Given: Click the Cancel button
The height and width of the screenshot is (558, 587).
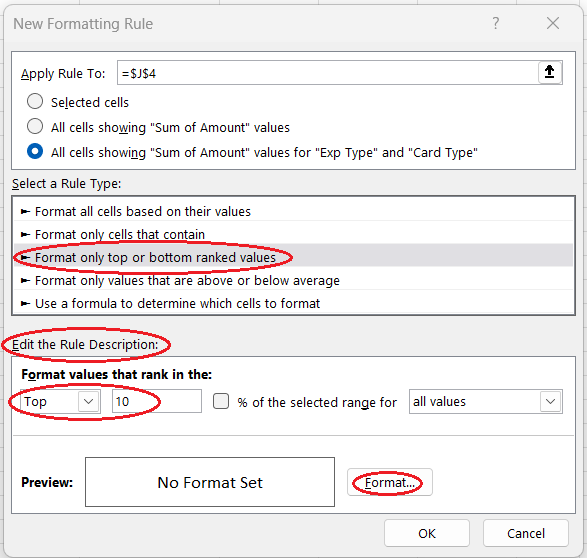Looking at the screenshot, I should point(526,533).
